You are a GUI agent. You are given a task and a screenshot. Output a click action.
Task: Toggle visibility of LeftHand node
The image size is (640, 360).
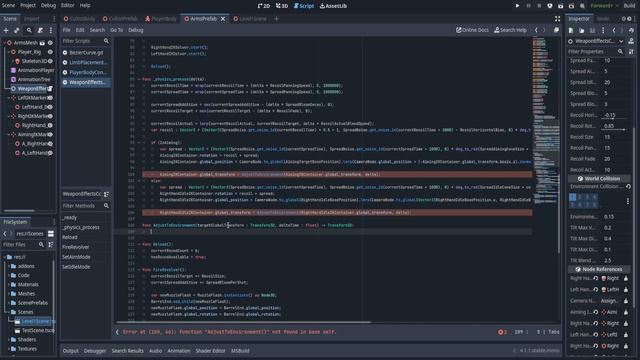[x=50, y=107]
